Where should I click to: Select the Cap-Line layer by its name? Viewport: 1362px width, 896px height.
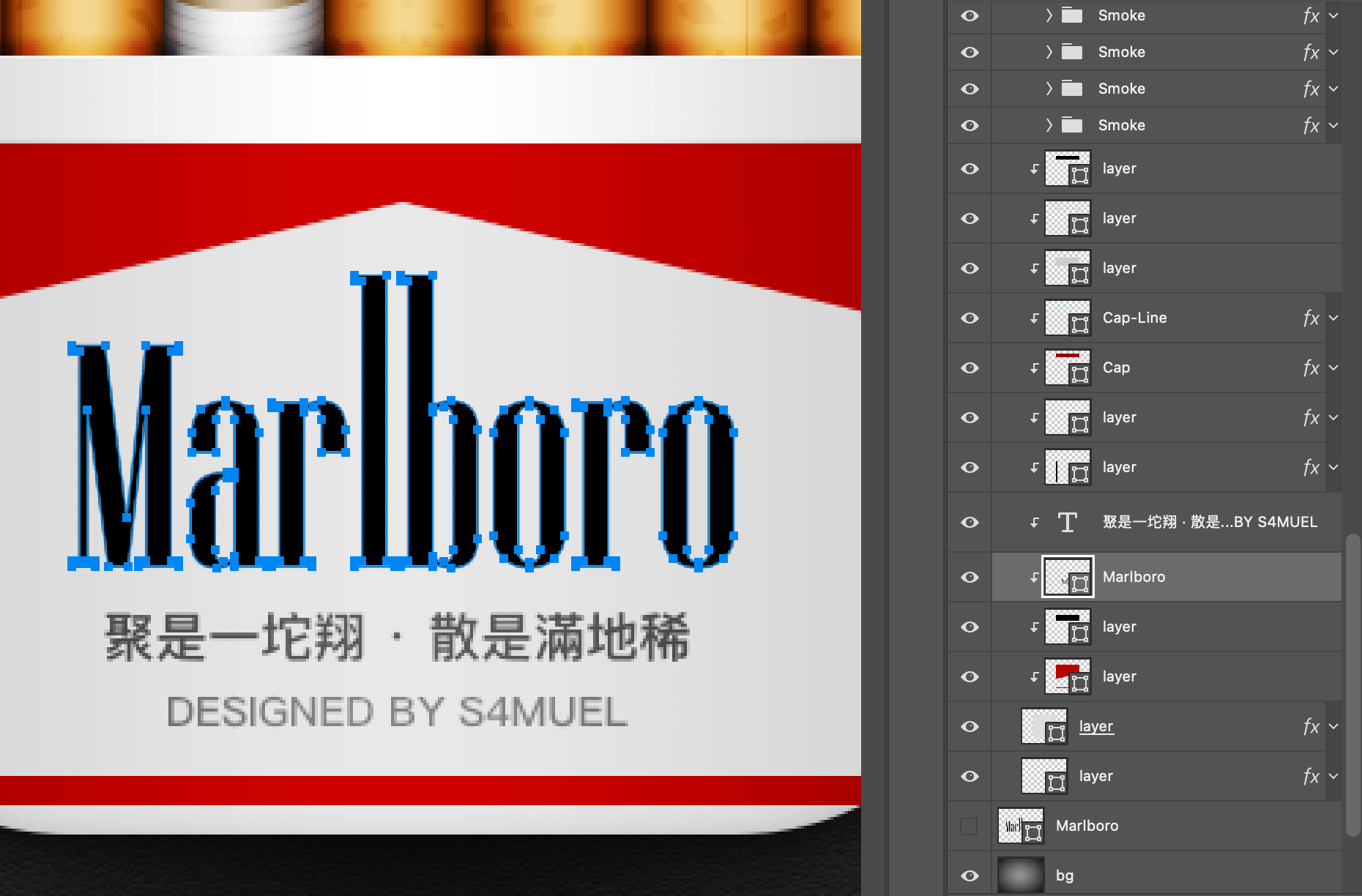tap(1134, 318)
